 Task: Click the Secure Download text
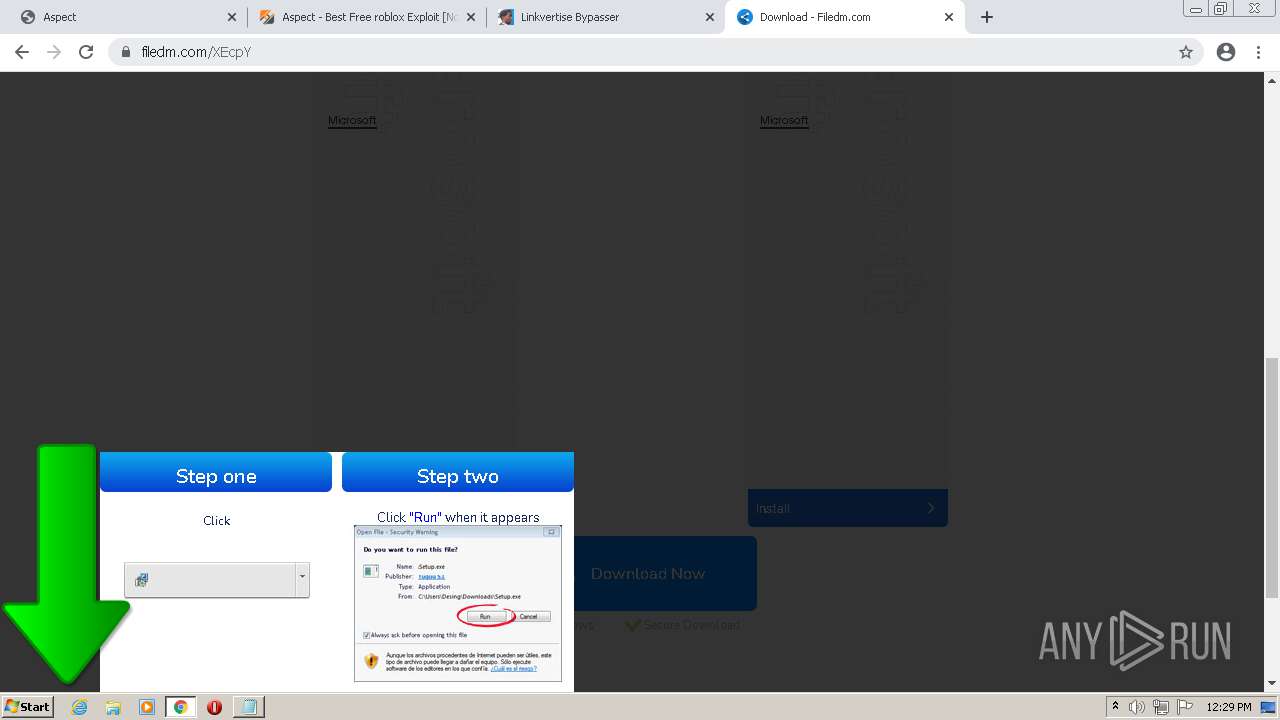[692, 625]
